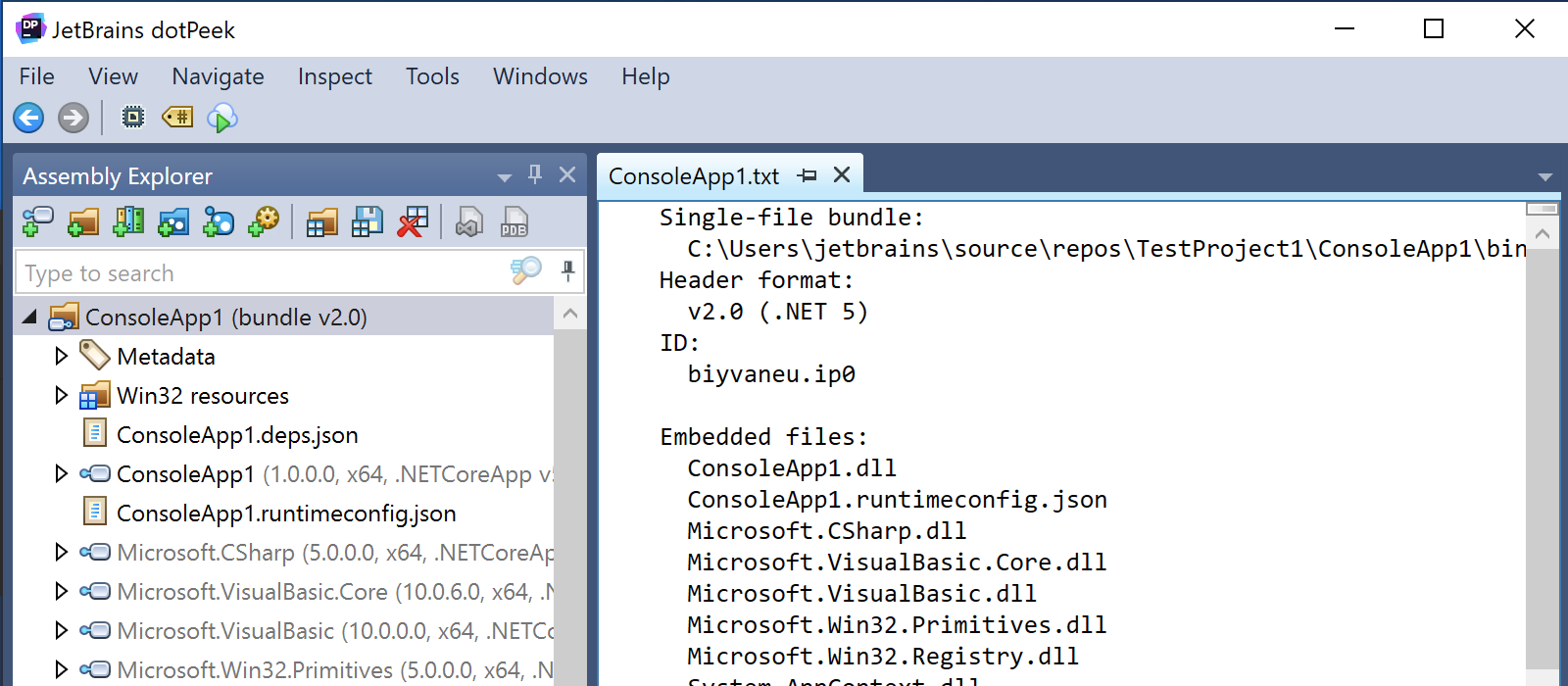1568x686 pixels.
Task: Clear the assembly list with red X icon
Action: 413,222
